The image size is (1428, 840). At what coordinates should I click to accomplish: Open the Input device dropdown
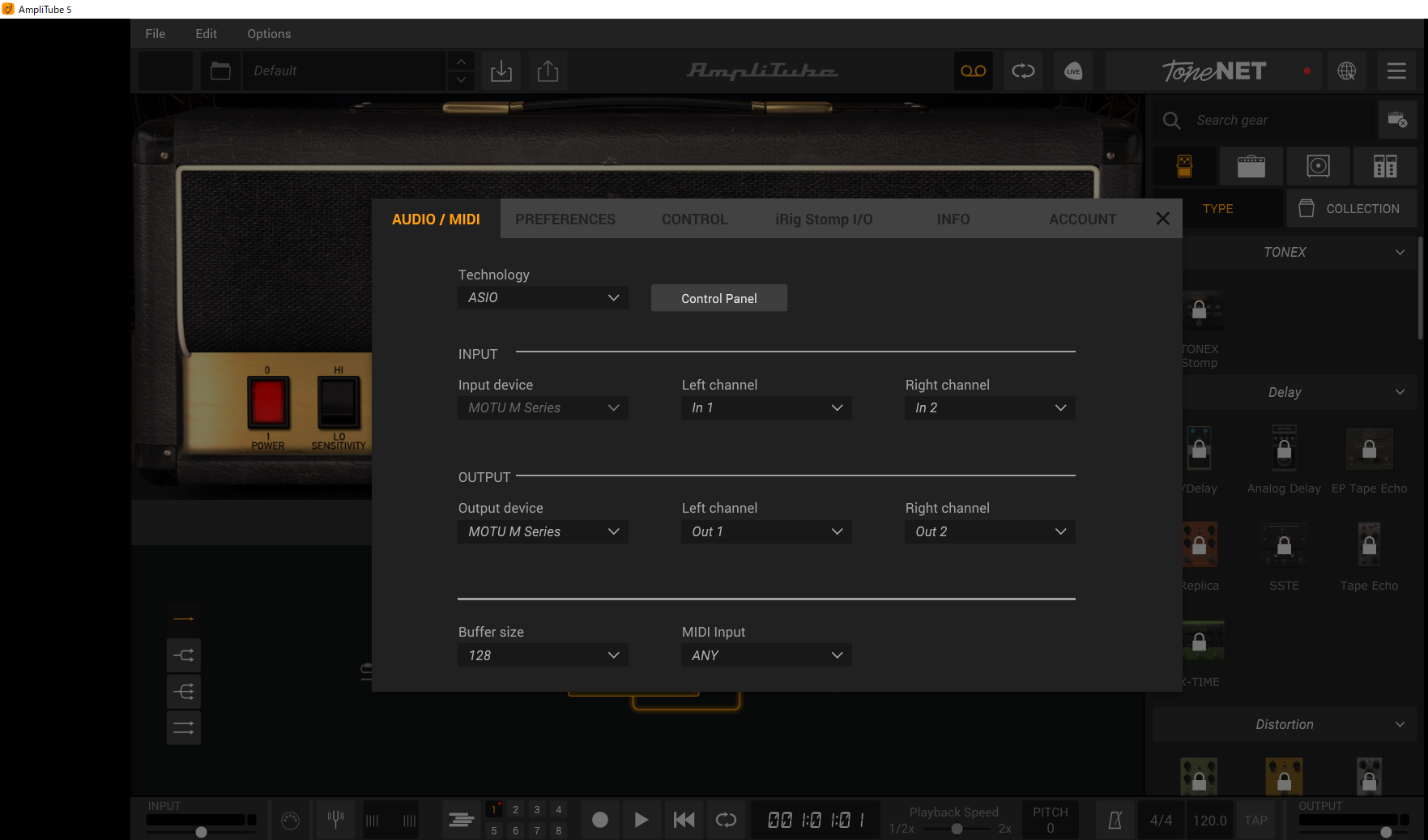pyautogui.click(x=543, y=407)
